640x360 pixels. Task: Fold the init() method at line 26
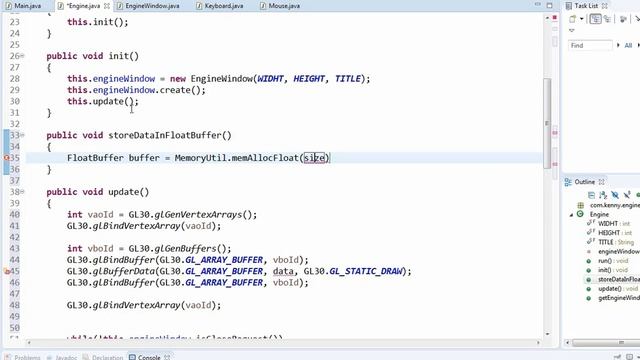[22, 56]
